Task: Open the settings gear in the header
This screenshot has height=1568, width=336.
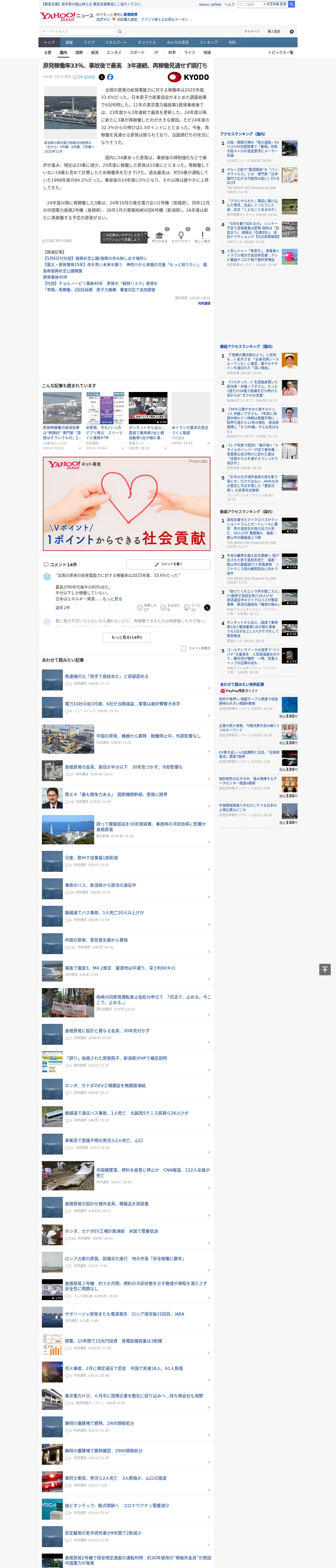Action: click(x=292, y=32)
